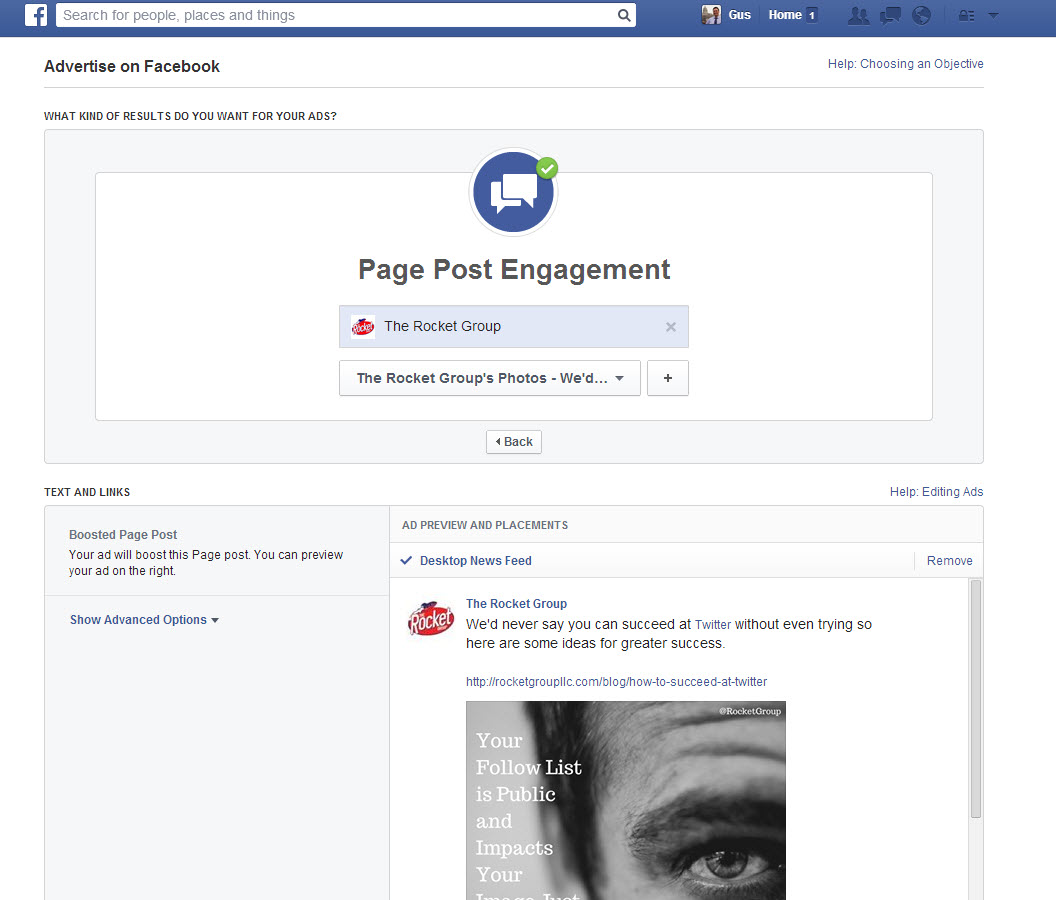Image resolution: width=1056 pixels, height=900 pixels.
Task: Open The Rocket Group's Photos post dropdown
Action: coord(489,379)
